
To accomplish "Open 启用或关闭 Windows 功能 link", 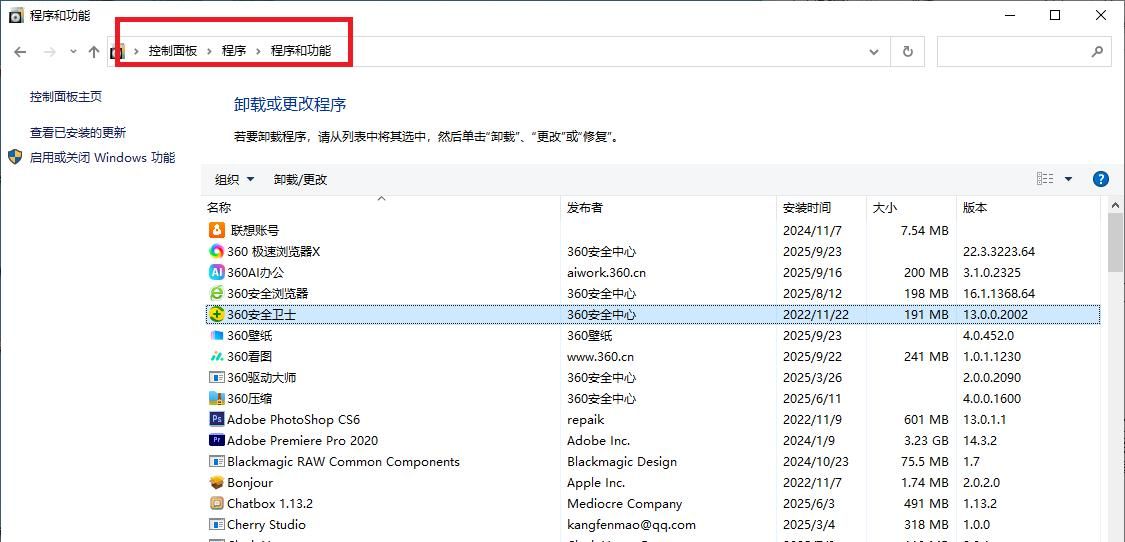I will 102,157.
